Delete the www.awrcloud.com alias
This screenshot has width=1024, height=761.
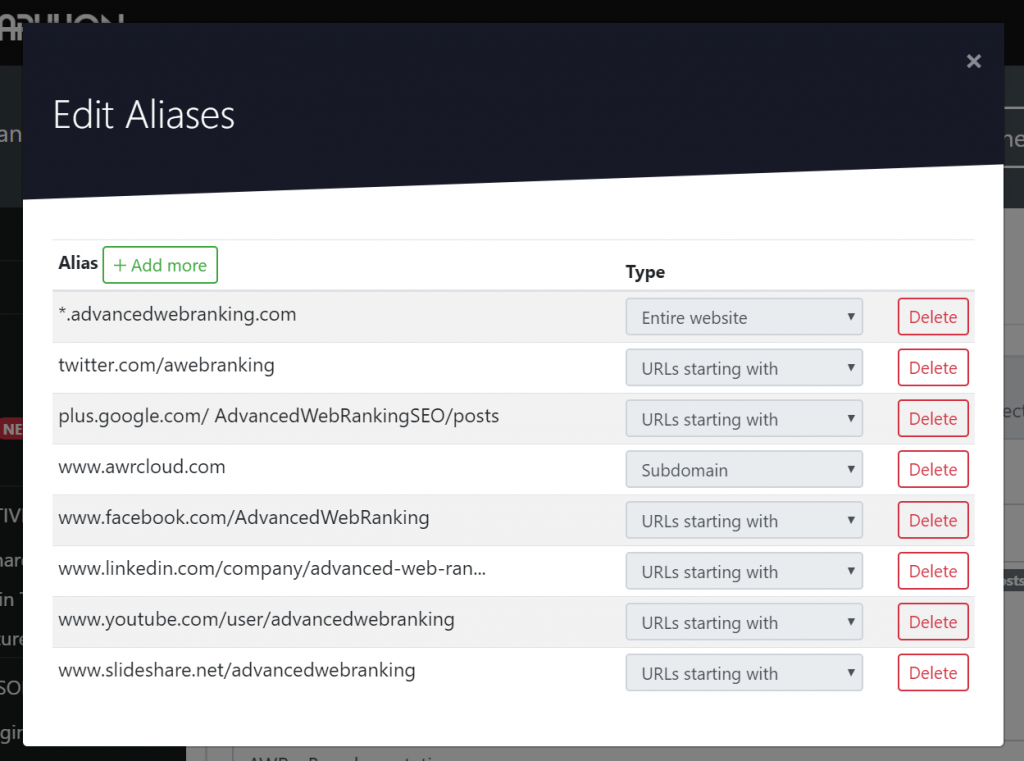tap(933, 469)
